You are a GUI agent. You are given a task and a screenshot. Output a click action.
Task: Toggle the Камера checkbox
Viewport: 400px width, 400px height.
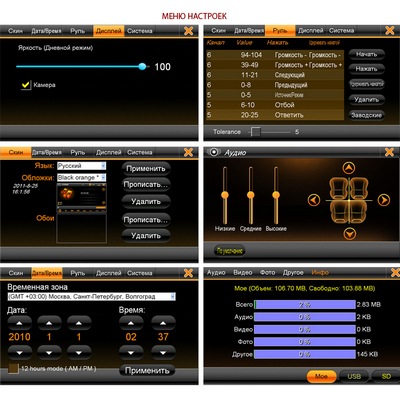coord(26,85)
